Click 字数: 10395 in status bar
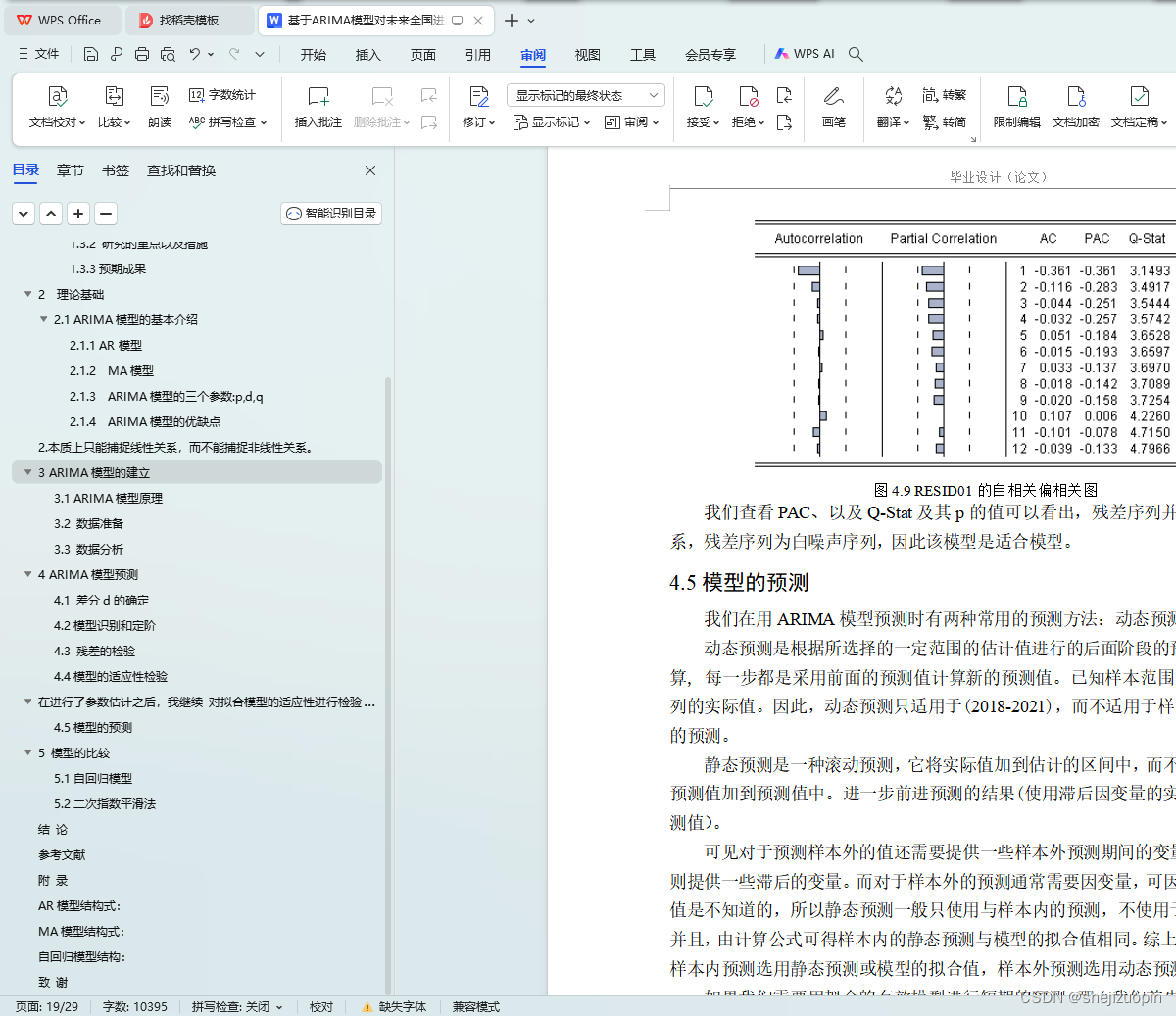 [x=135, y=1006]
